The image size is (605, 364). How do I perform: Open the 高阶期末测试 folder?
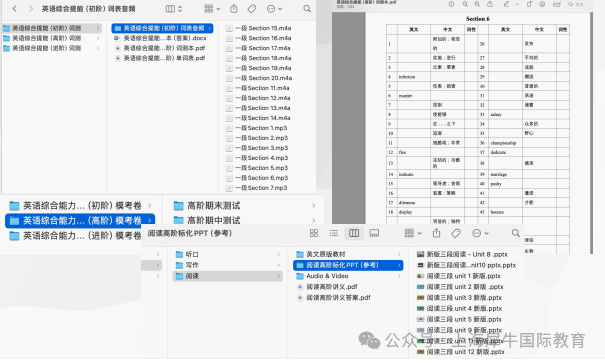[245, 206]
